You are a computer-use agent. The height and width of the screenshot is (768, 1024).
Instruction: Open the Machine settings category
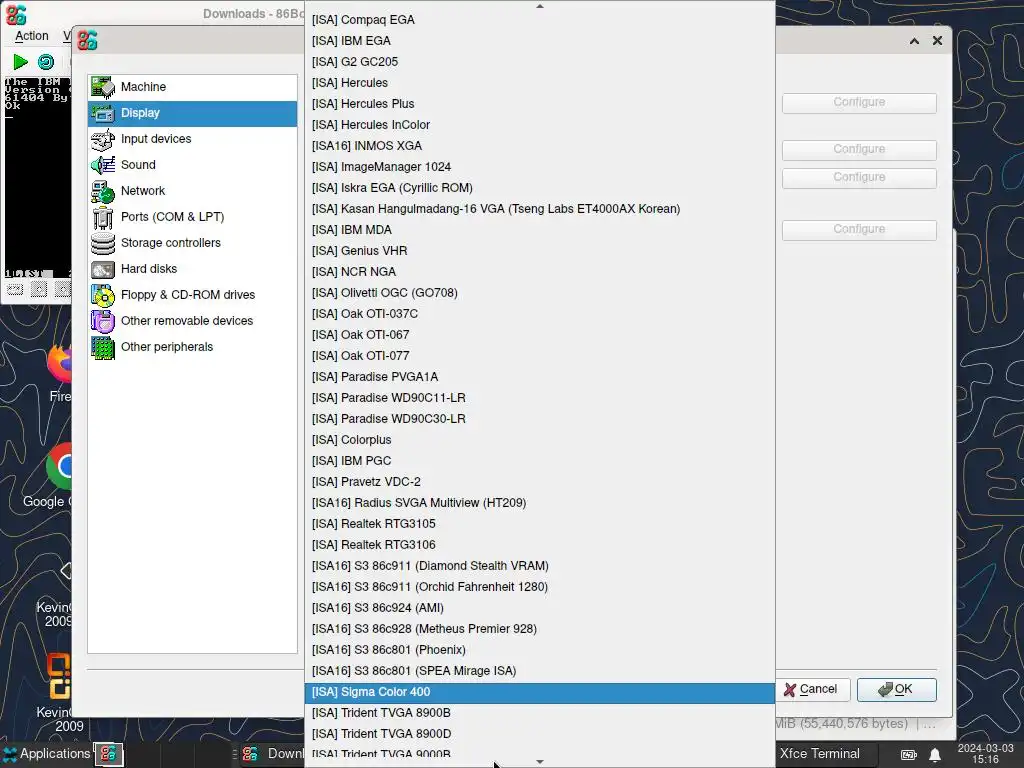(192, 87)
